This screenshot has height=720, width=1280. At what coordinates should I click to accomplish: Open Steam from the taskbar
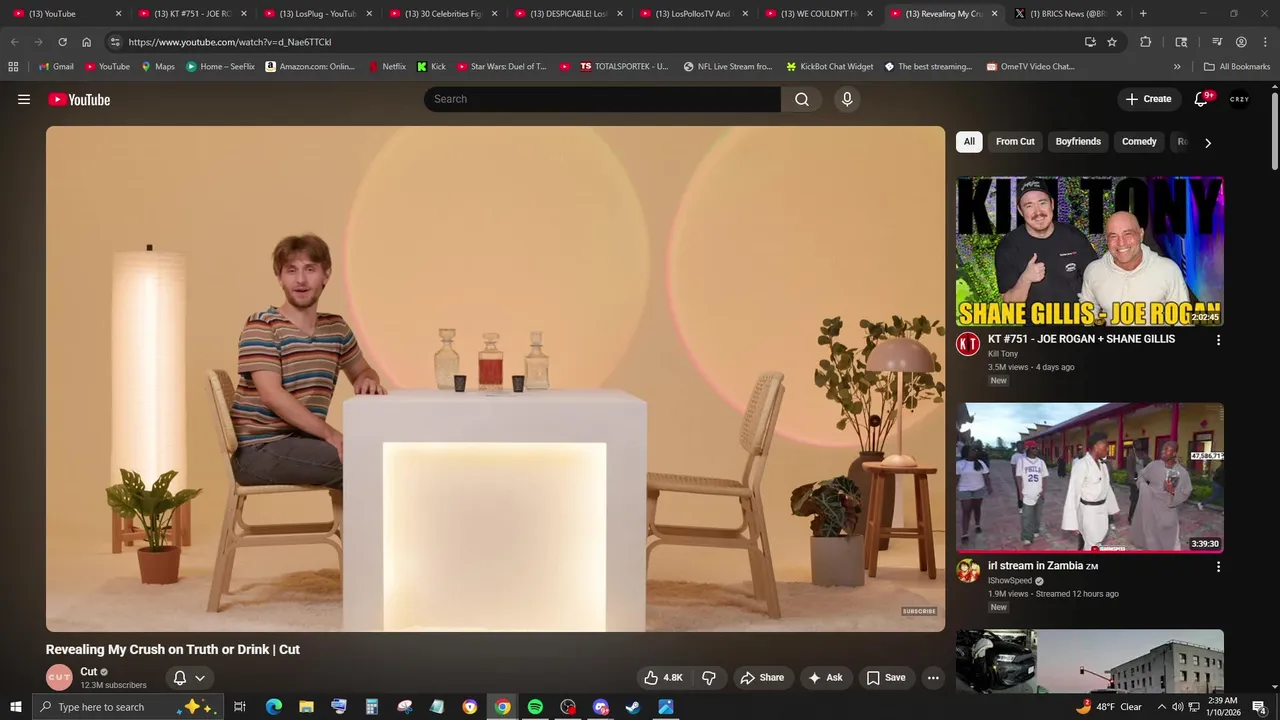point(633,707)
